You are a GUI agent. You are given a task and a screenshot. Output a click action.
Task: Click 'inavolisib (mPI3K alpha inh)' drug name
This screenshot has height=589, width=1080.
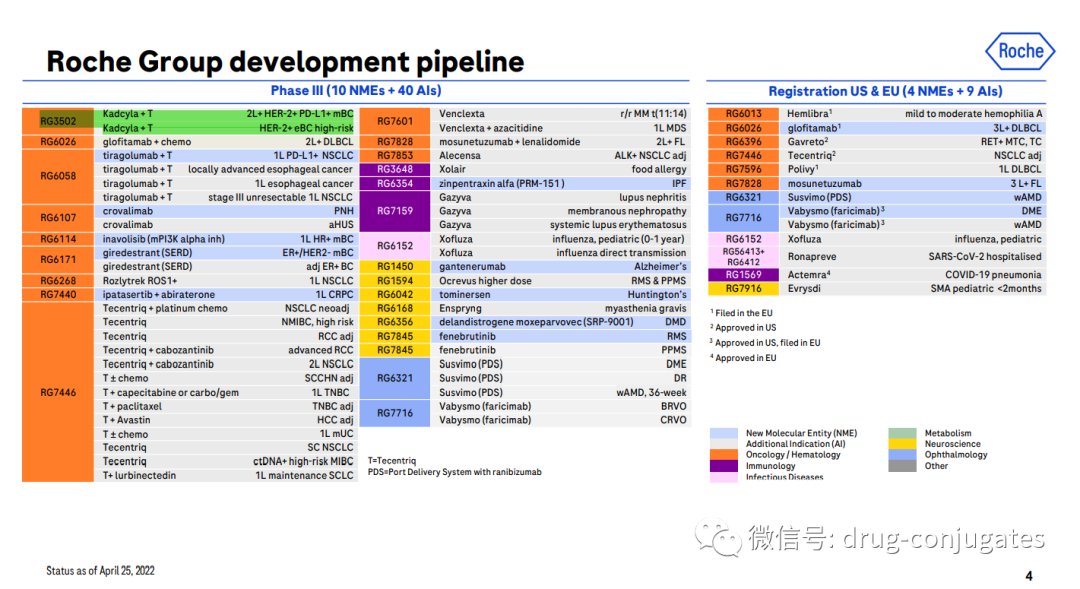(x=164, y=239)
